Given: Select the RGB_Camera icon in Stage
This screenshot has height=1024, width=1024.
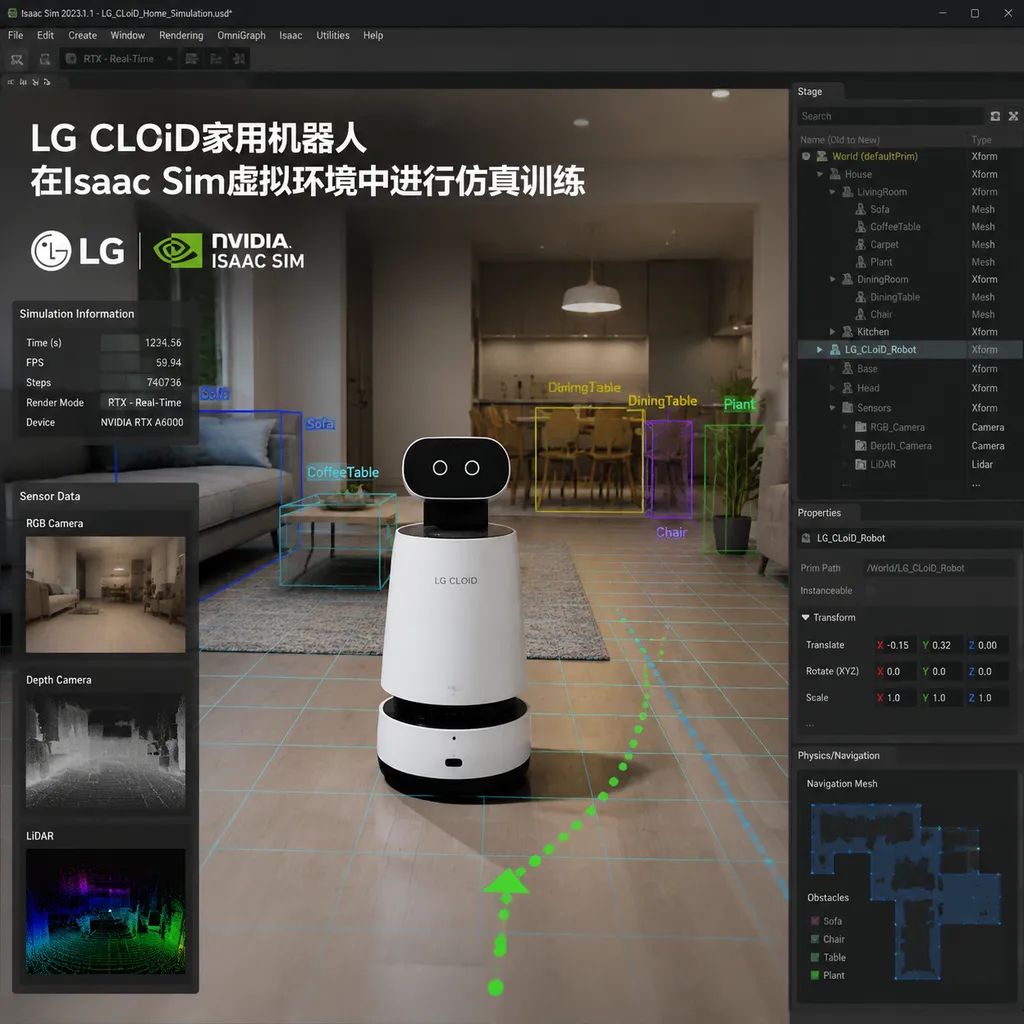Looking at the screenshot, I should pyautogui.click(x=861, y=427).
